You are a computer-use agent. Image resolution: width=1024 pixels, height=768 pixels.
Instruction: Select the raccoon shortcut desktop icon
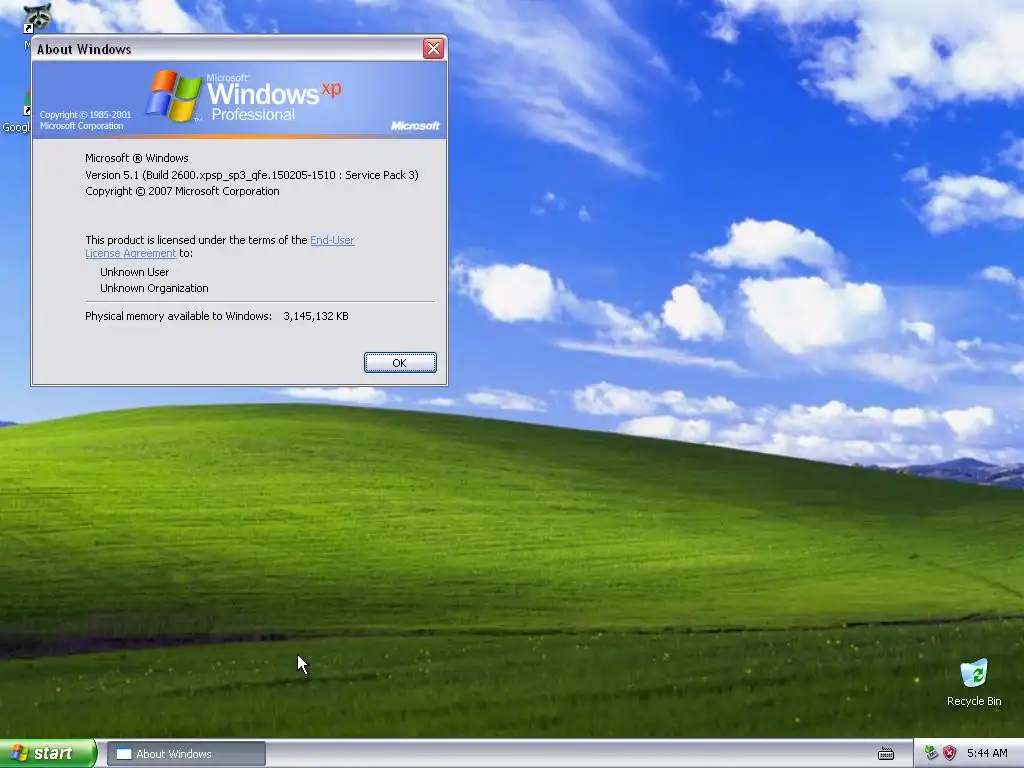pos(36,17)
